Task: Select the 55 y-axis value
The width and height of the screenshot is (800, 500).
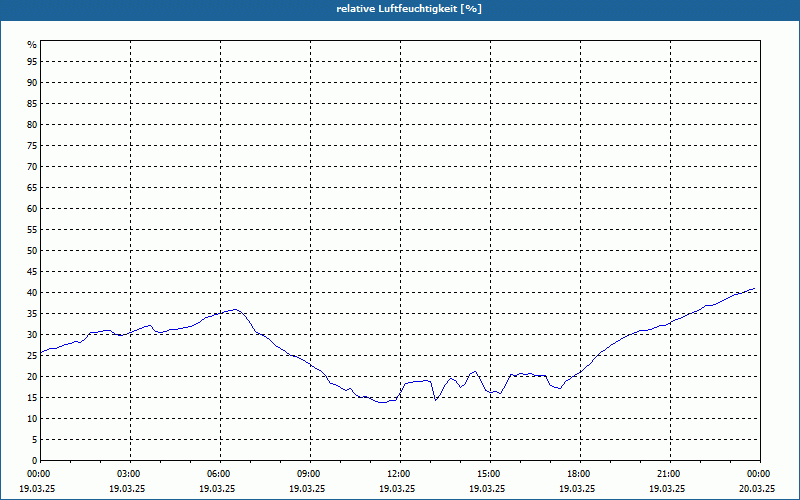Action: pyautogui.click(x=32, y=230)
